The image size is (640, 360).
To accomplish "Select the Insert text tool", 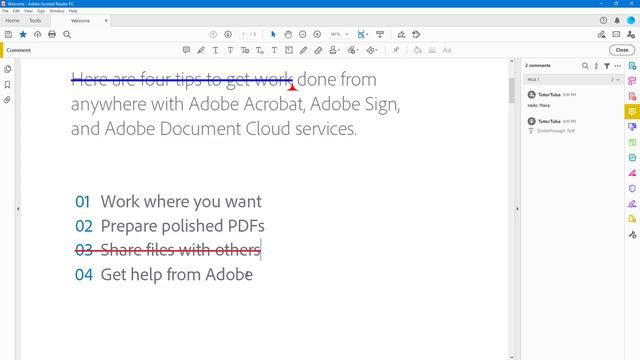I will pos(260,50).
